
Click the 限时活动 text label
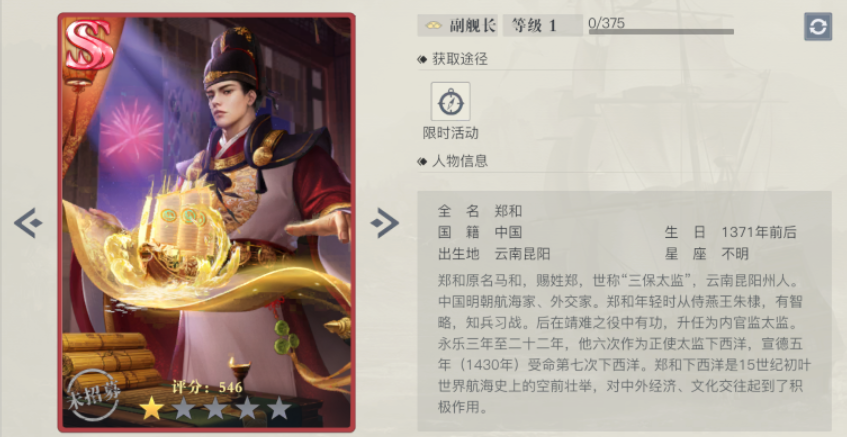451,133
